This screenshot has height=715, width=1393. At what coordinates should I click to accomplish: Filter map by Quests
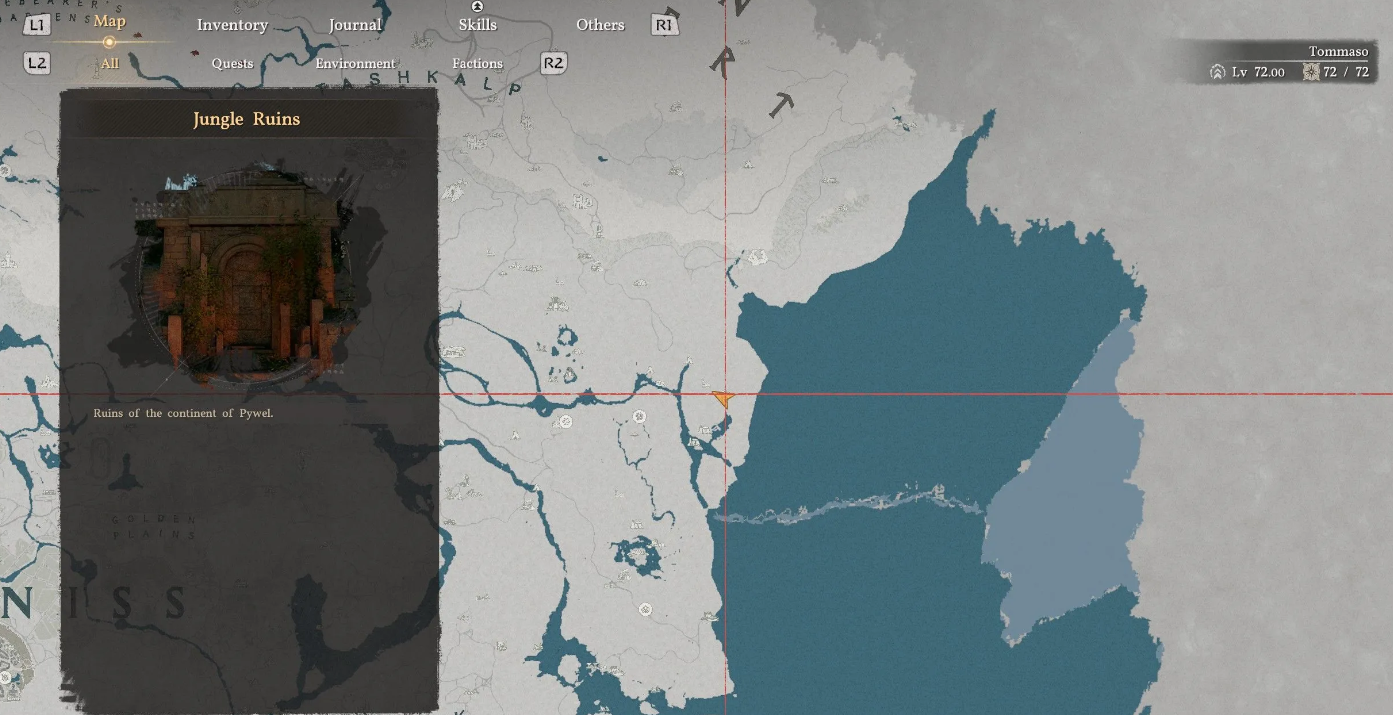click(x=232, y=63)
